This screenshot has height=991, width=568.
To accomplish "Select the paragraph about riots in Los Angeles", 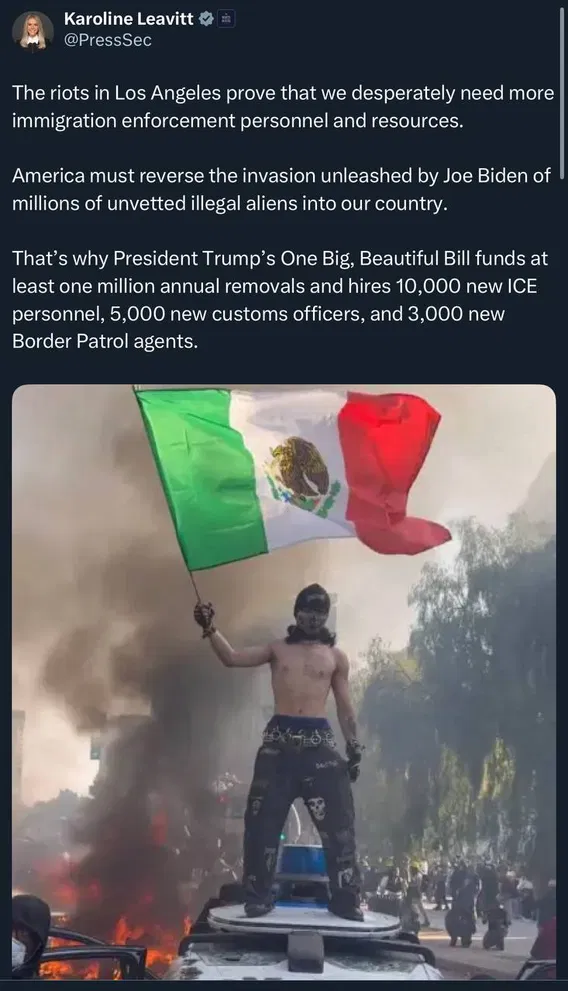I will tap(283, 107).
